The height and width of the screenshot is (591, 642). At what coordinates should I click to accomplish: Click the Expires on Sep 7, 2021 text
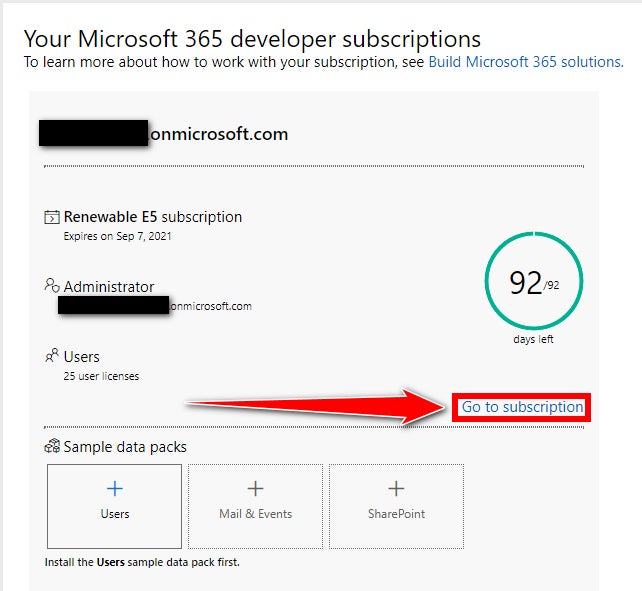[x=118, y=236]
